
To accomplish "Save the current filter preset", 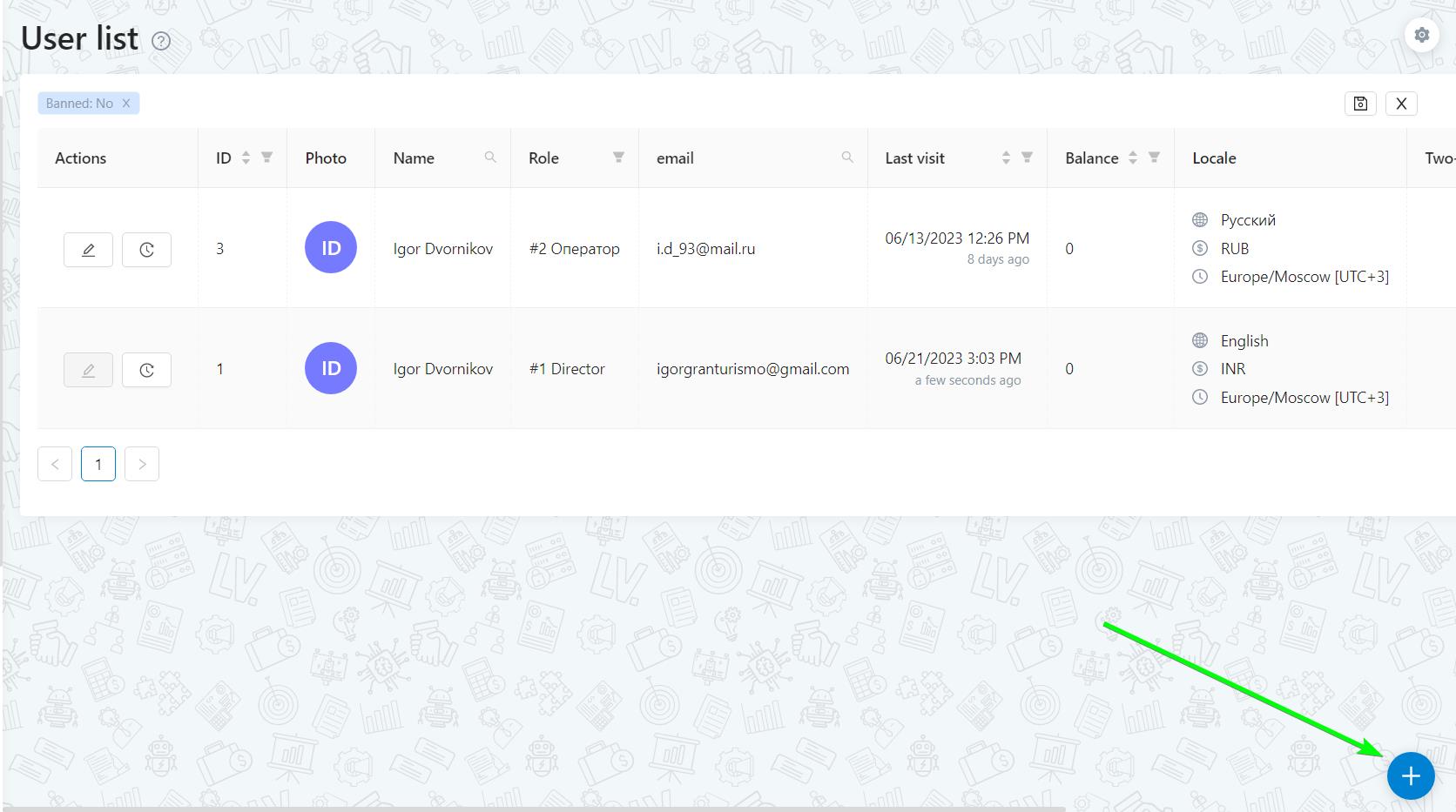I will pyautogui.click(x=1360, y=103).
